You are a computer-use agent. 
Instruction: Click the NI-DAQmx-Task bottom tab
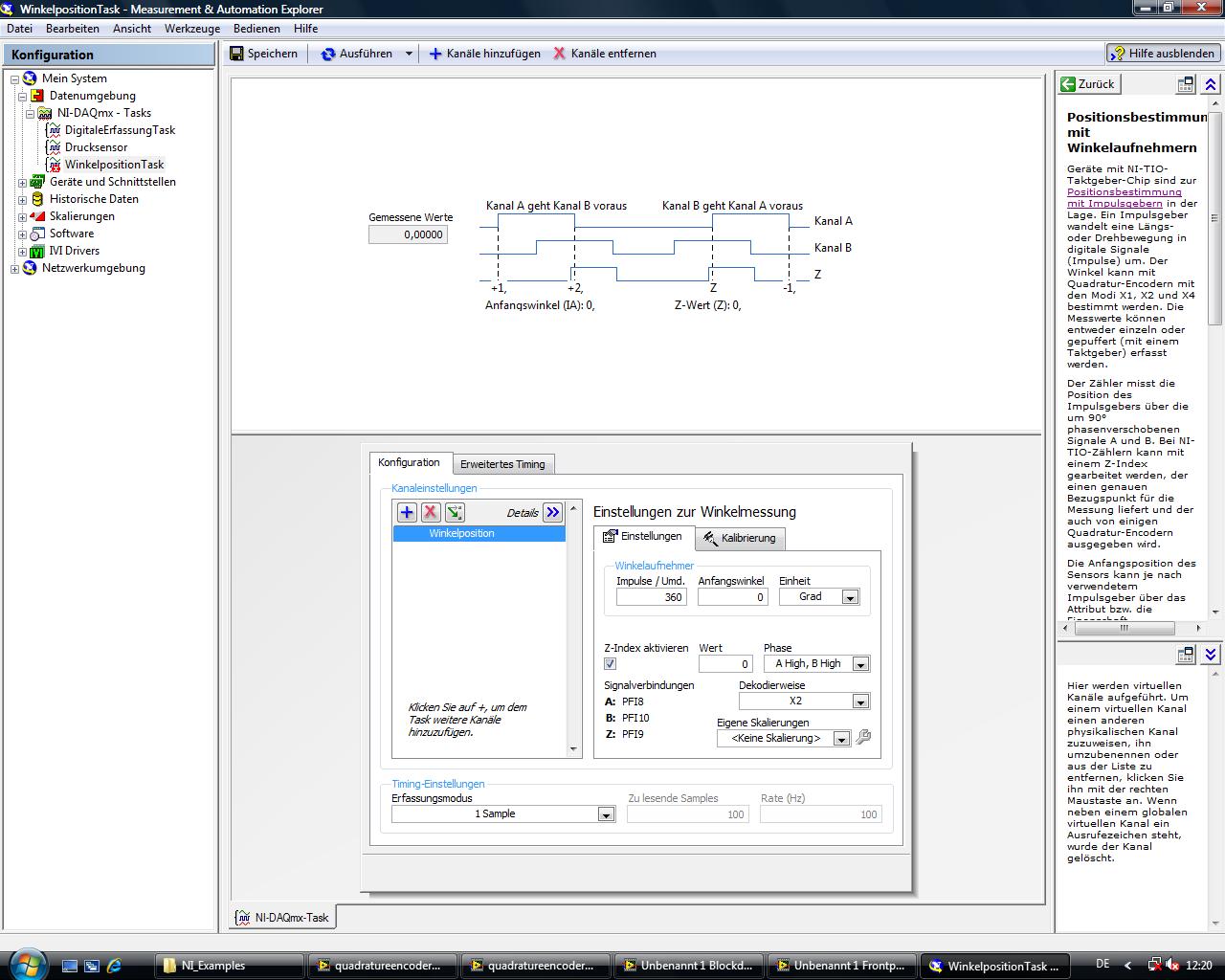283,918
